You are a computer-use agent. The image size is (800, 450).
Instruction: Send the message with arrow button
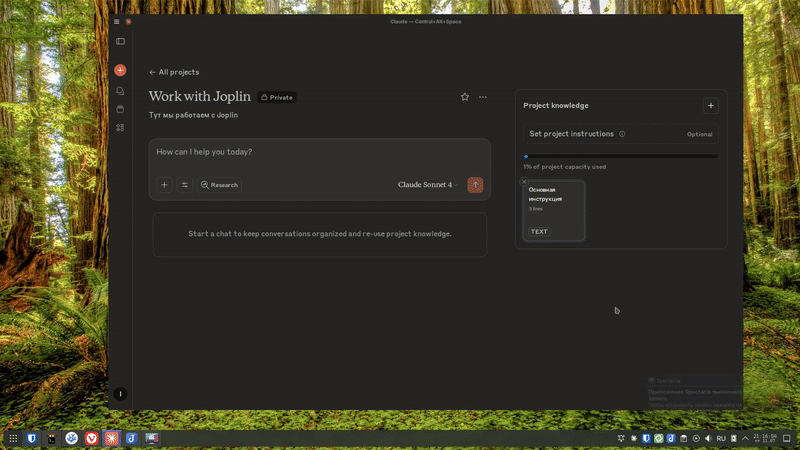[x=476, y=185]
